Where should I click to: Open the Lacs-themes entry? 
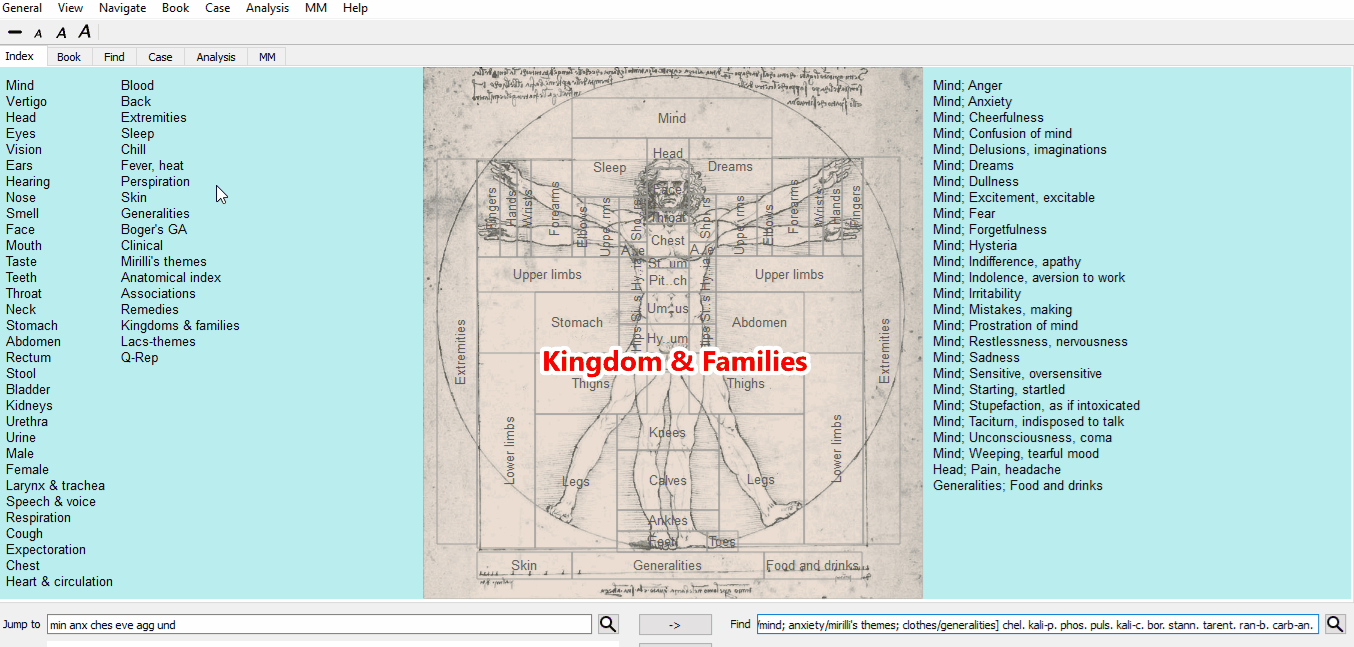pyautogui.click(x=158, y=342)
